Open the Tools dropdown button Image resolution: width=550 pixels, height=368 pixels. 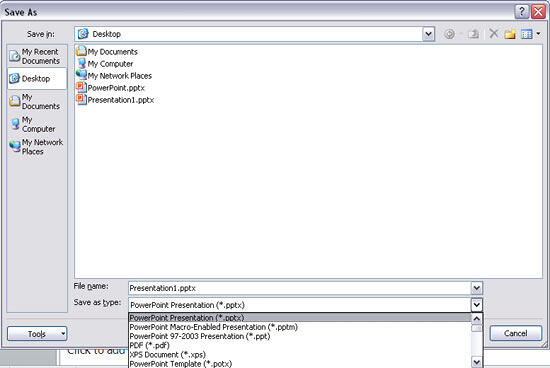point(37,334)
